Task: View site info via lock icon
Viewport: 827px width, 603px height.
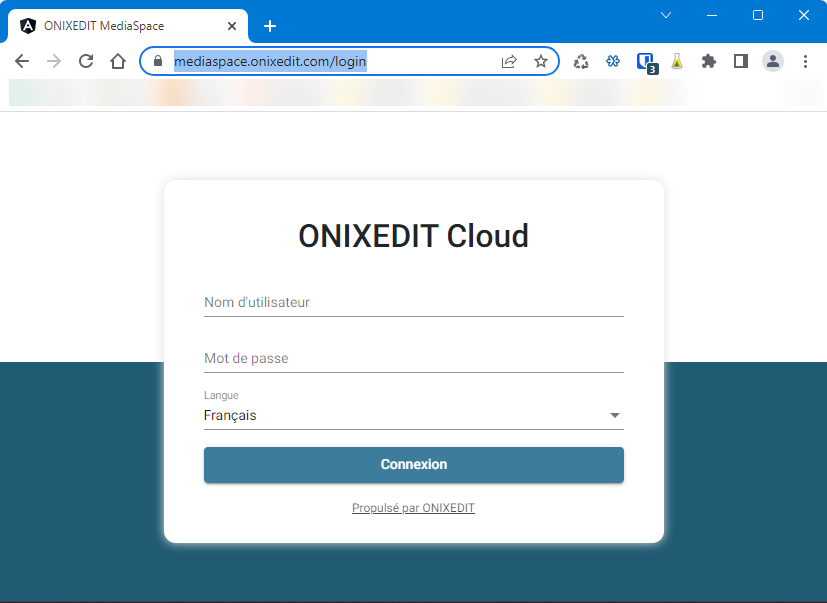Action: pyautogui.click(x=158, y=61)
